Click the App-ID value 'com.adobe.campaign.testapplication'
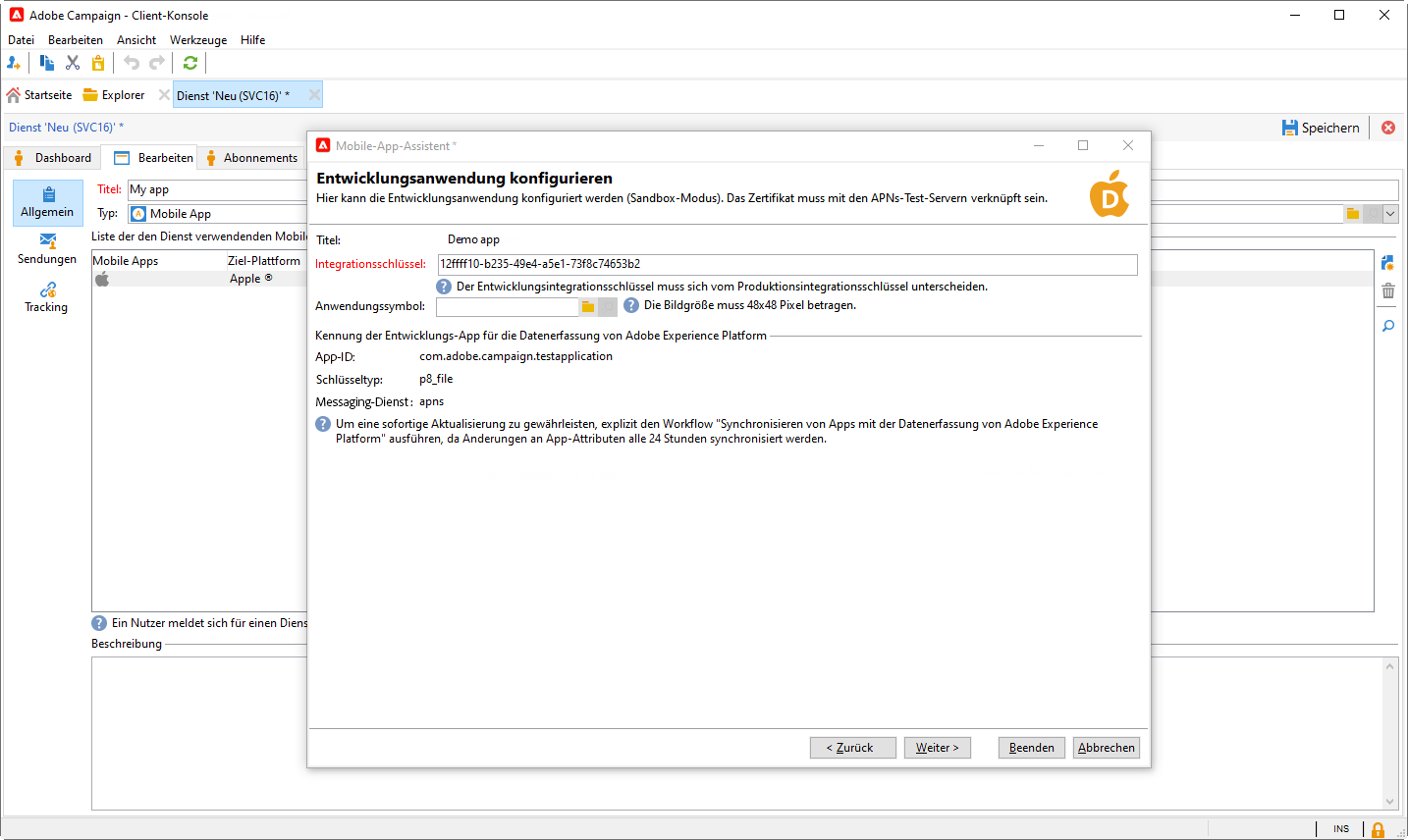Image resolution: width=1408 pixels, height=840 pixels. [x=516, y=357]
